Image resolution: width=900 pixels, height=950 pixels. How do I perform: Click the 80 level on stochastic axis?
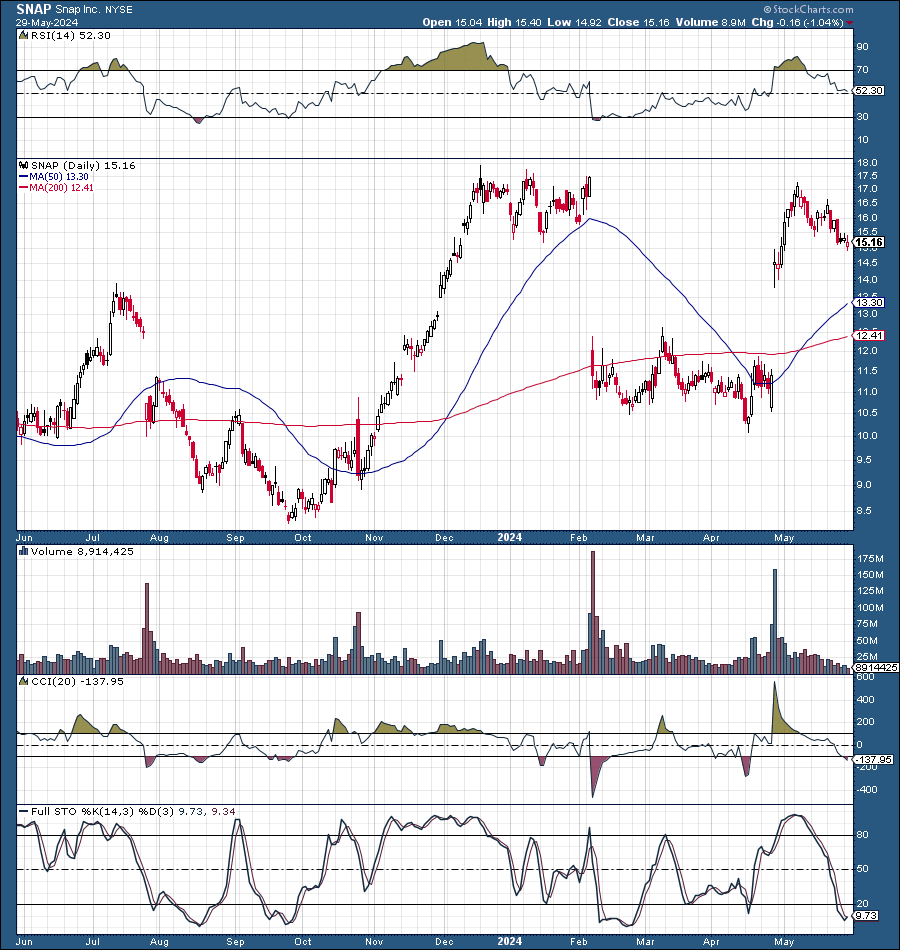click(x=862, y=835)
